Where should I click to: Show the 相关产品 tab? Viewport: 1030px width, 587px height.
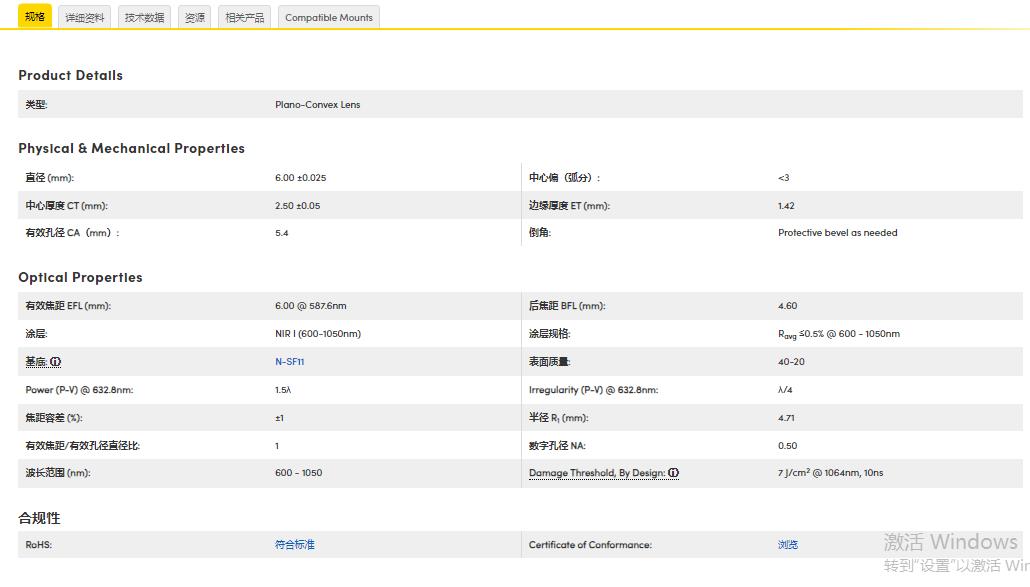point(245,18)
